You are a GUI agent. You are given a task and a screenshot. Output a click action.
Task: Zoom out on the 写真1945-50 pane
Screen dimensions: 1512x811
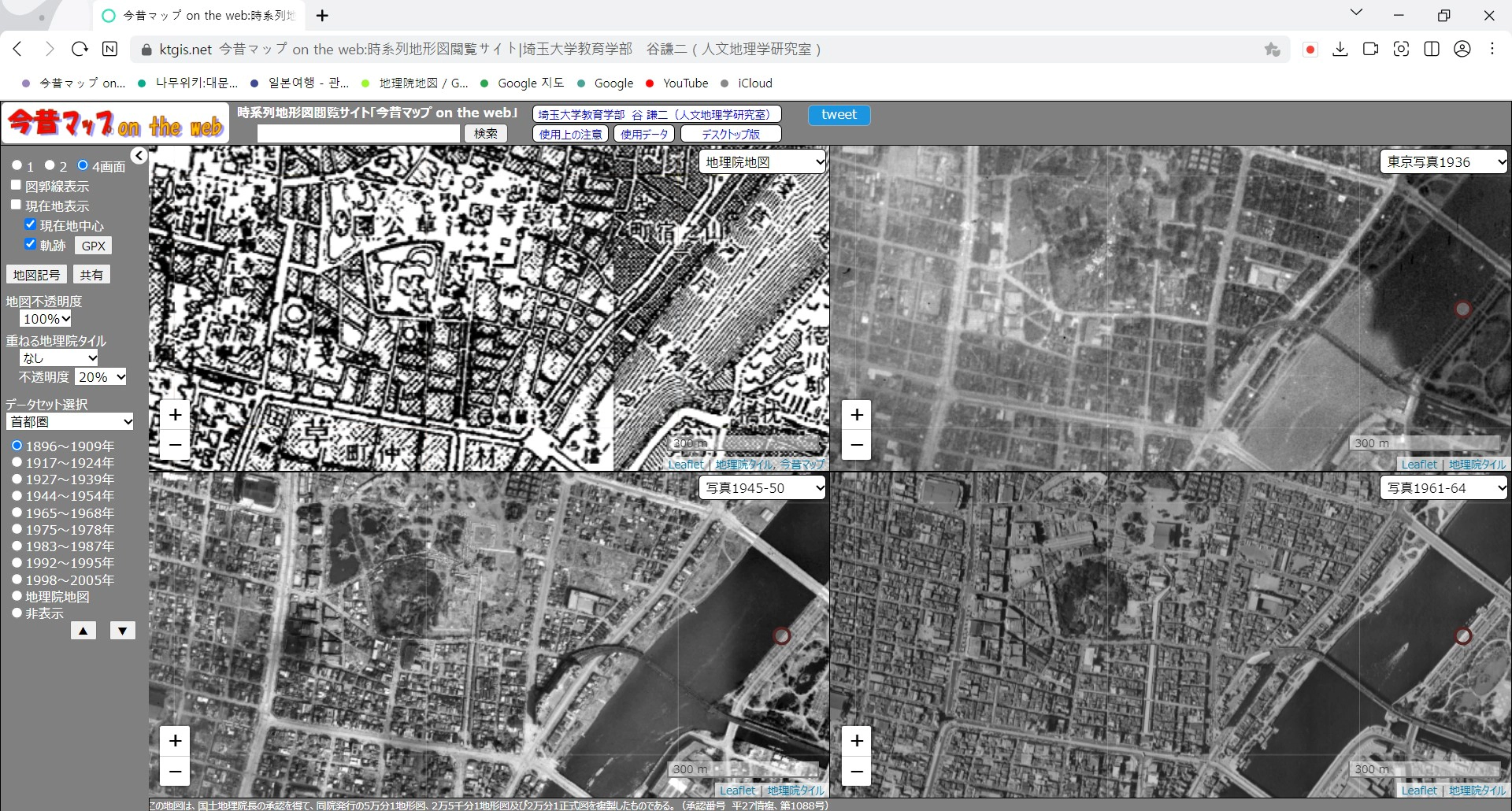tap(175, 771)
